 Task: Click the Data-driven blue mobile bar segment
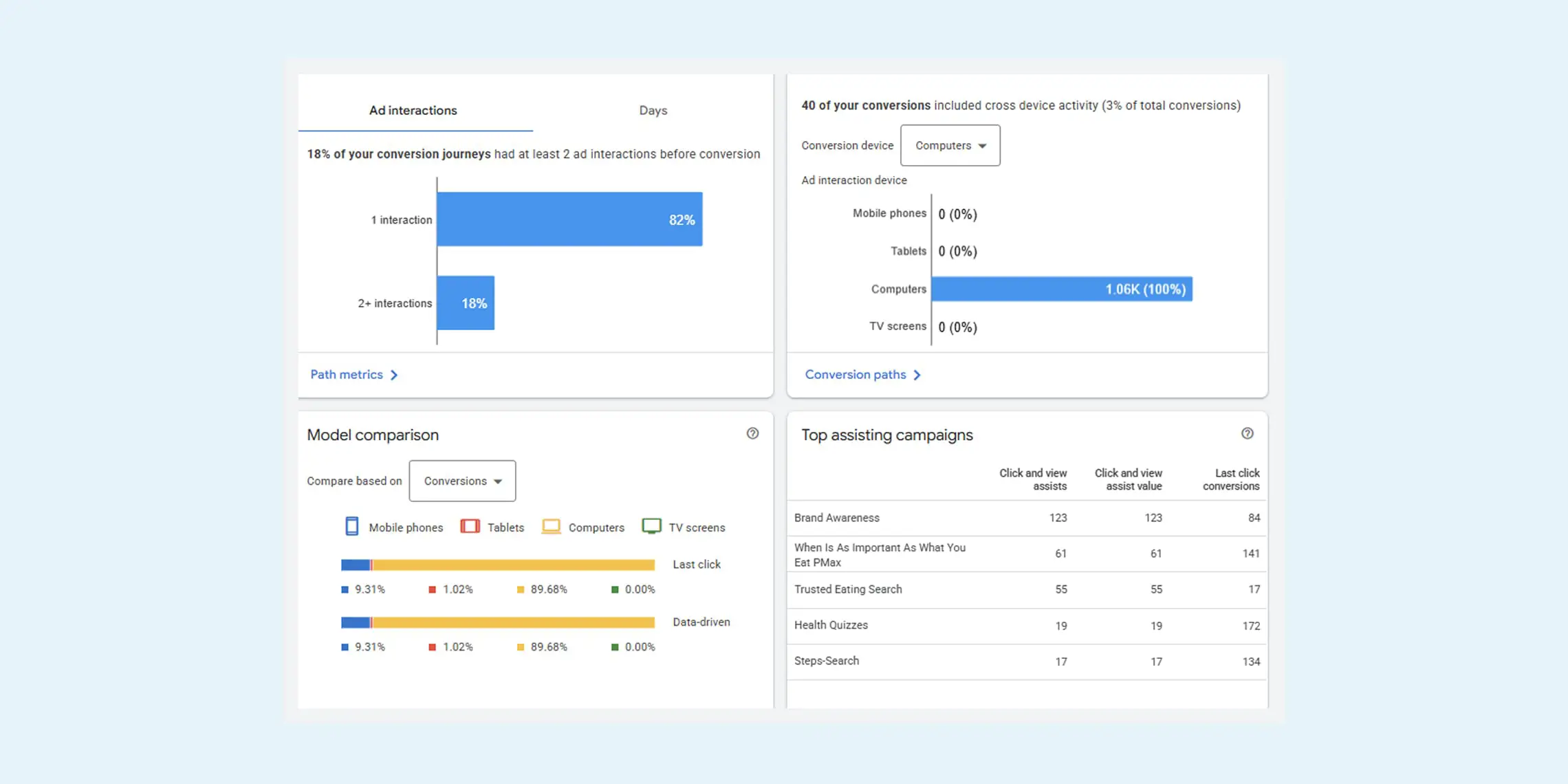pos(355,622)
